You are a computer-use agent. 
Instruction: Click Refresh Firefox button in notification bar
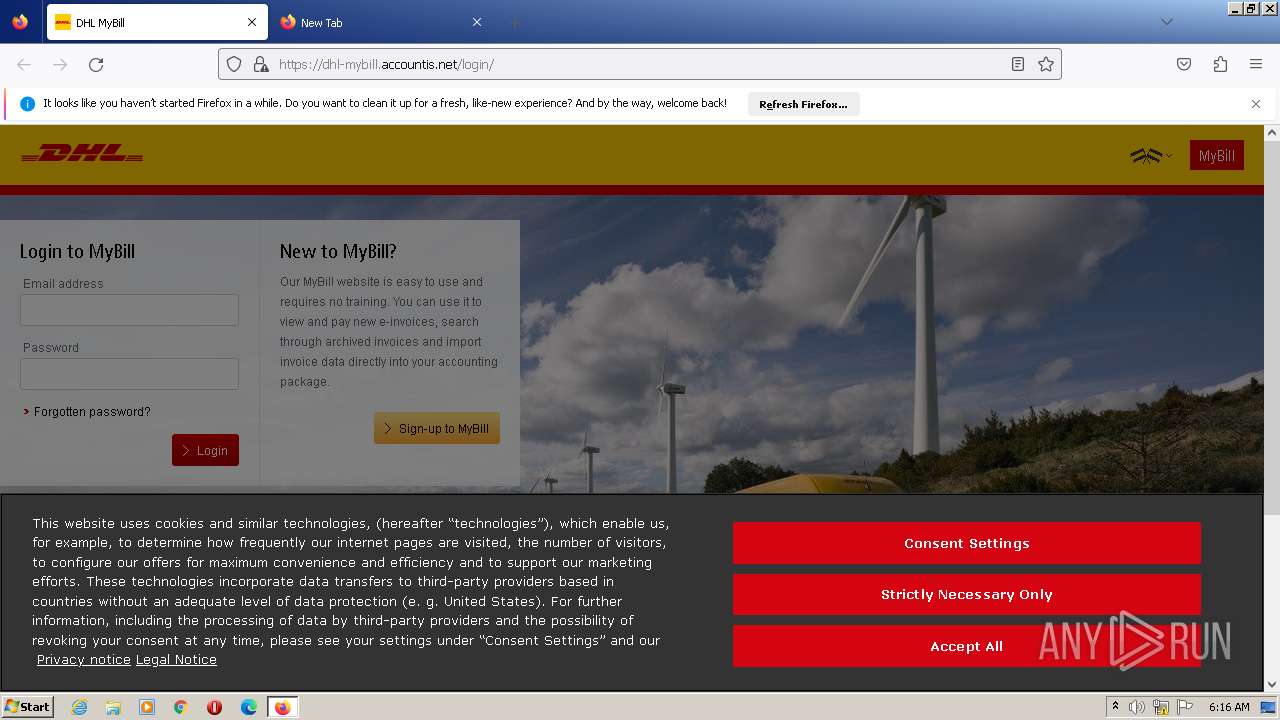[x=803, y=104]
